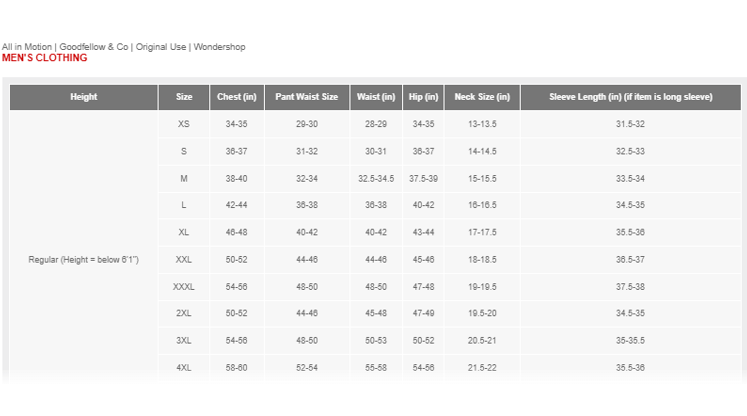Select the Hip (in) column header
Image resolution: width=747 pixels, height=416 pixels.
pyautogui.click(x=423, y=97)
